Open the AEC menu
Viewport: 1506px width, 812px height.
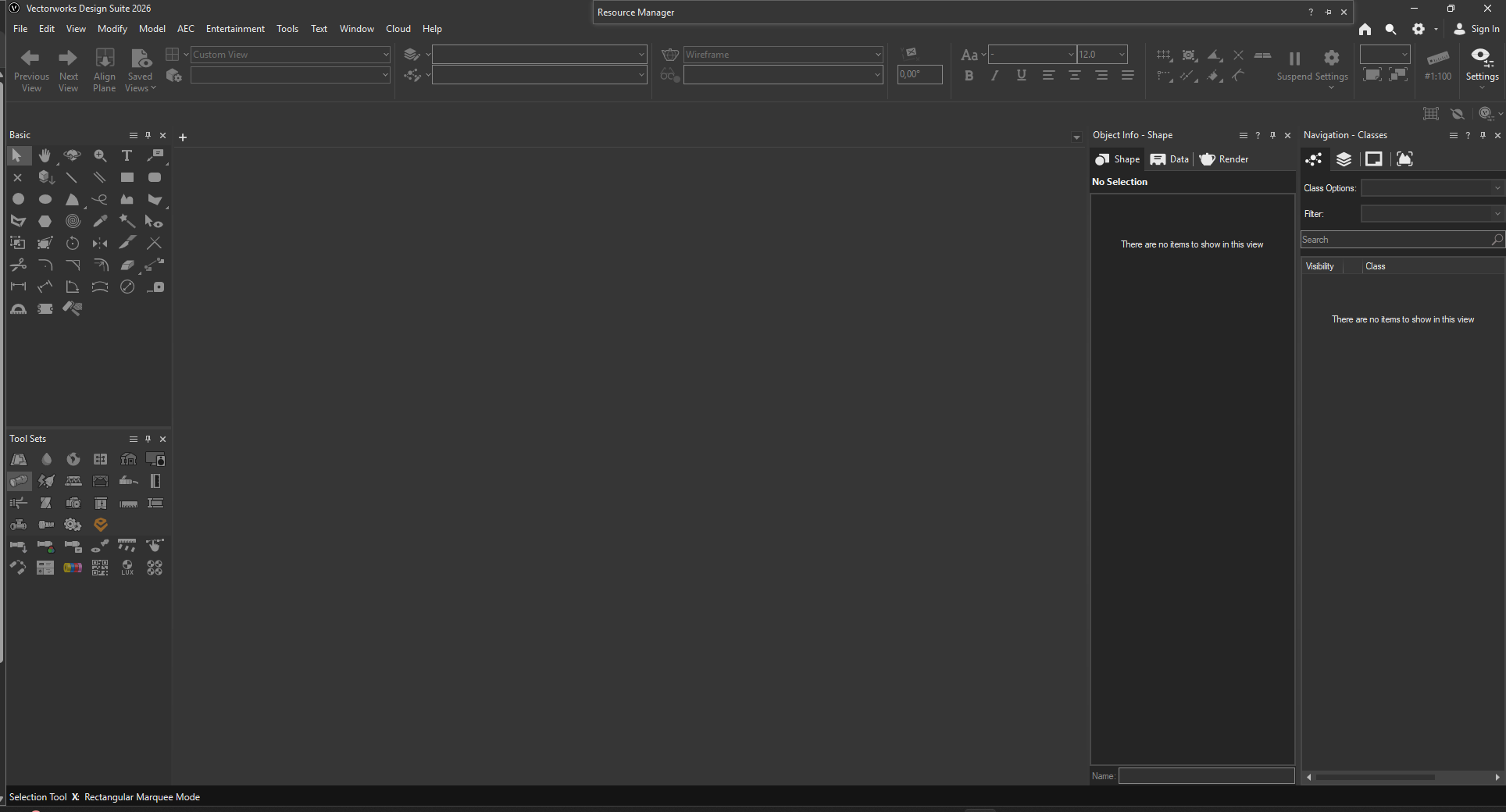[186, 29]
